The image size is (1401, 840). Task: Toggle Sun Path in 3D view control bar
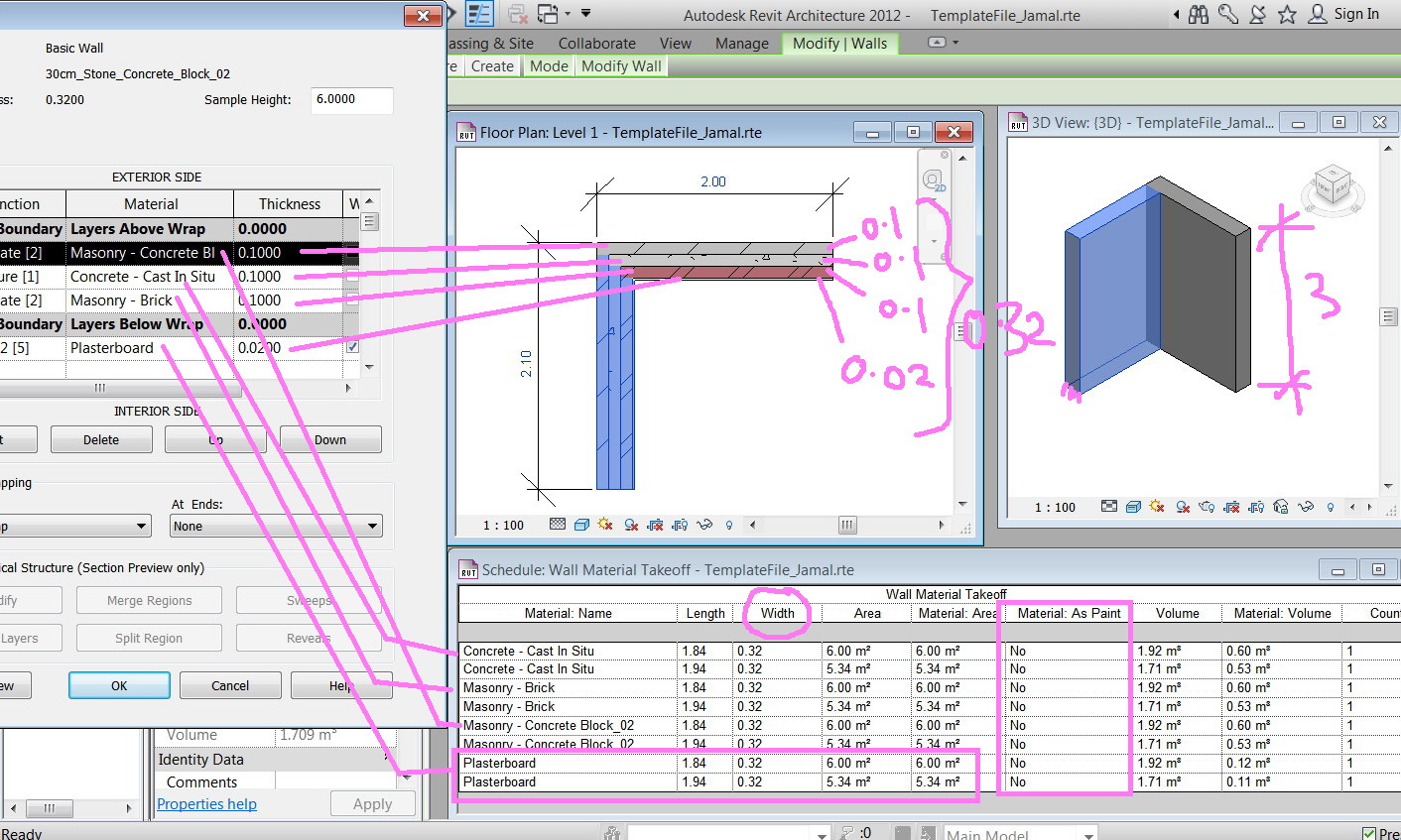point(1157,507)
